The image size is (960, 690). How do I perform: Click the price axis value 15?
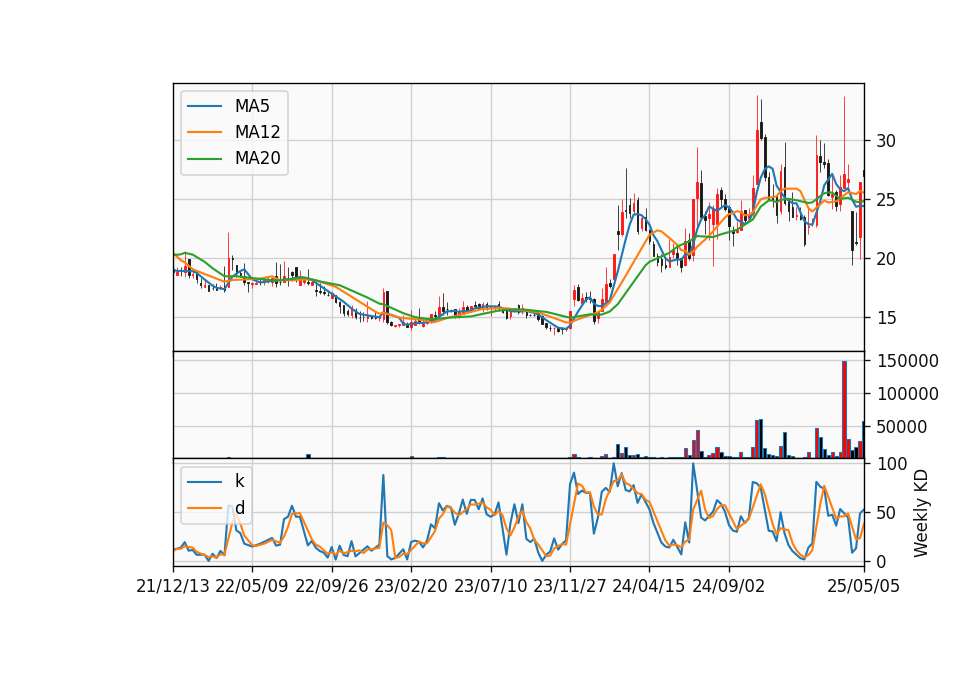point(885,318)
